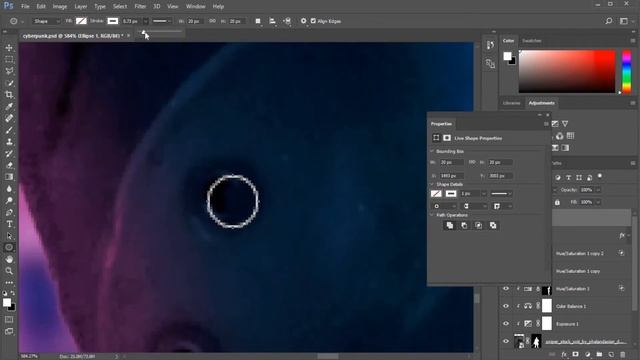Viewport: 640px width, 360px height.
Task: Open path alignment options in options bar
Action: click(272, 21)
